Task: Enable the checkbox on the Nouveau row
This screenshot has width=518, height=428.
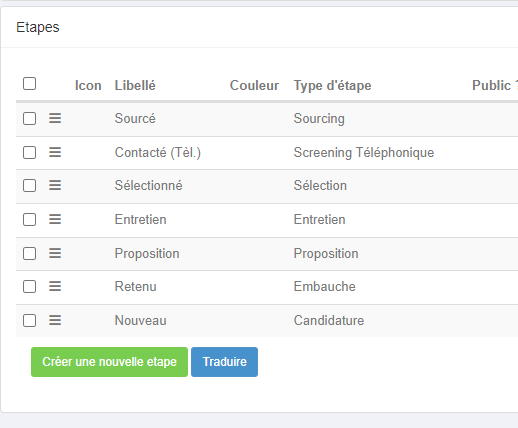Action: click(x=29, y=321)
